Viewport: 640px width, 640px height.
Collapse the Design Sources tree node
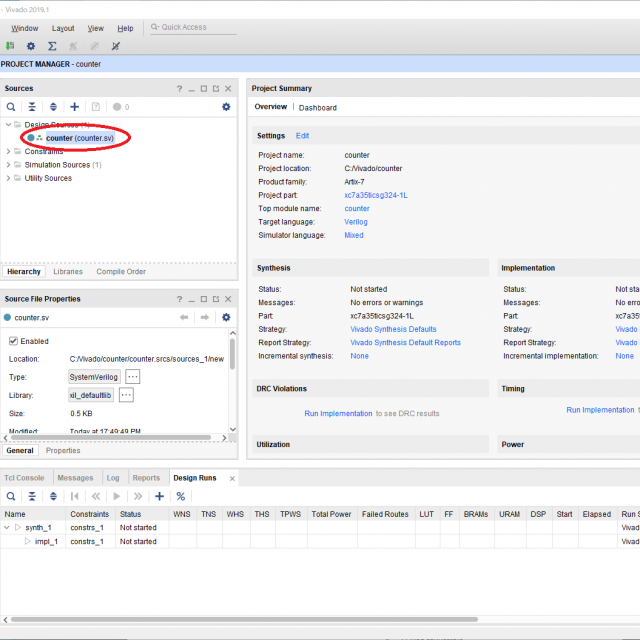pyautogui.click(x=8, y=125)
